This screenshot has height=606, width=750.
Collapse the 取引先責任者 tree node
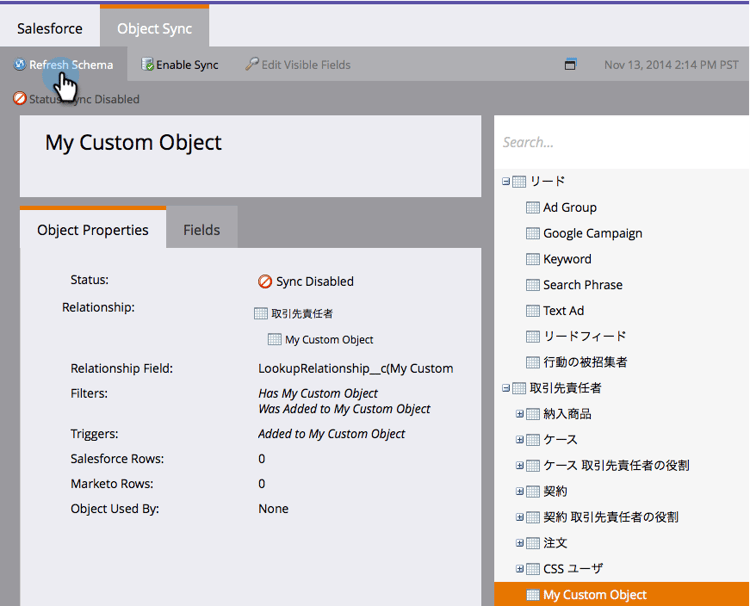(506, 388)
